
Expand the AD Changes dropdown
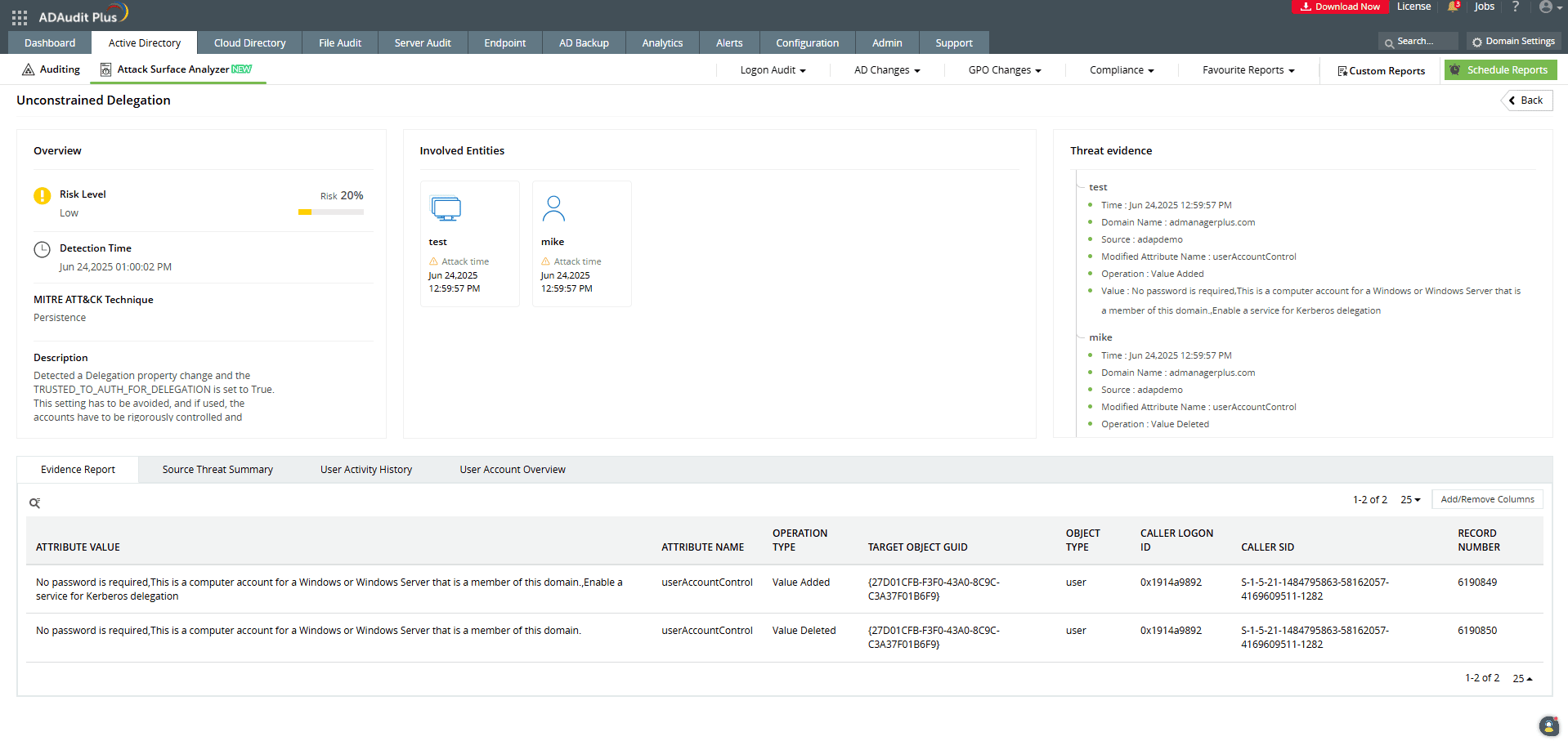[x=887, y=70]
